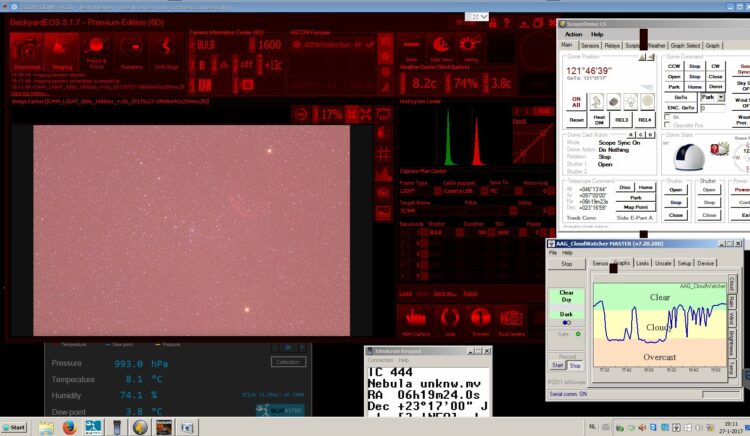Select the Drift Align tool icon
This screenshot has width=750, height=436.
point(166,51)
